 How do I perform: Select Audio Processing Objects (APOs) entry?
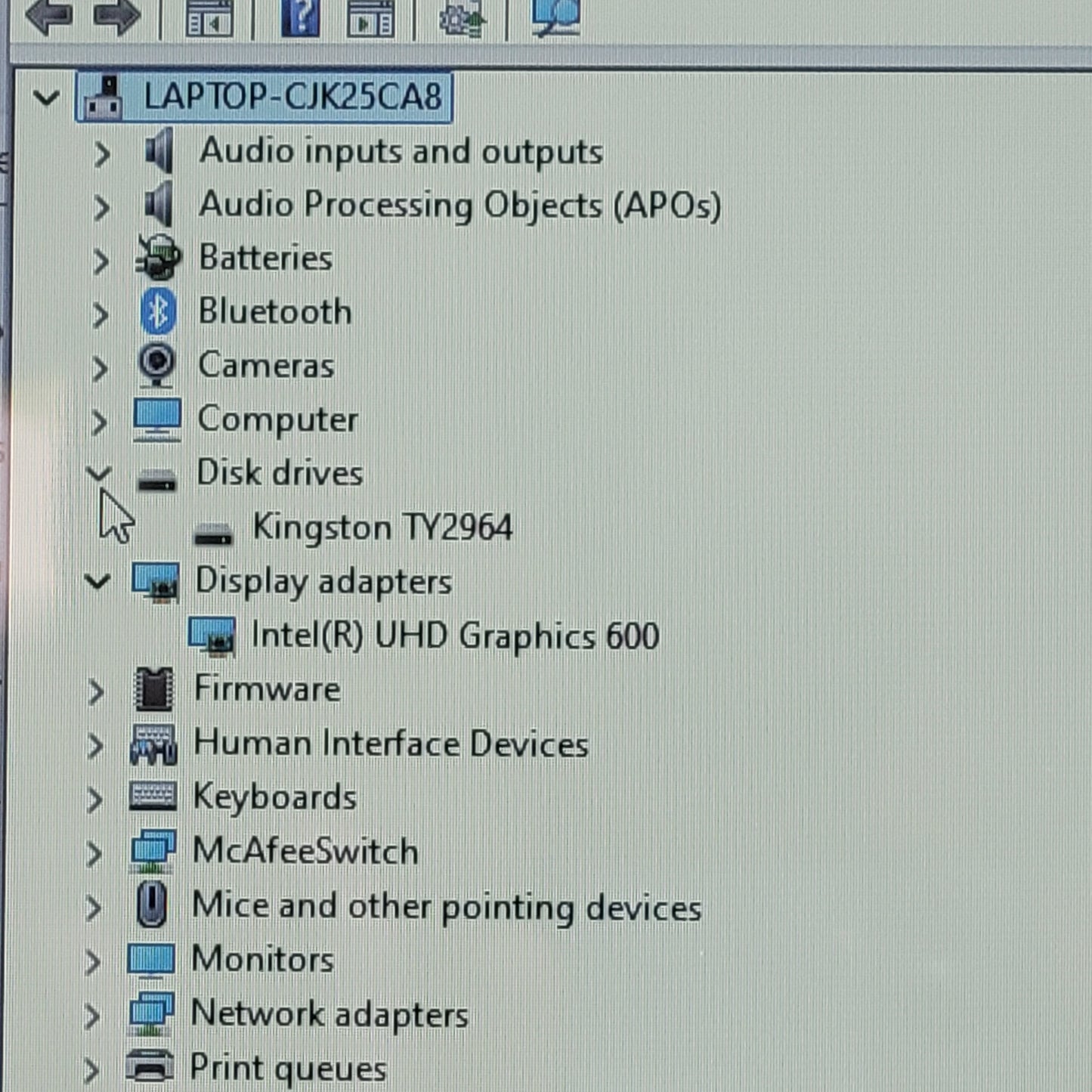[459, 206]
